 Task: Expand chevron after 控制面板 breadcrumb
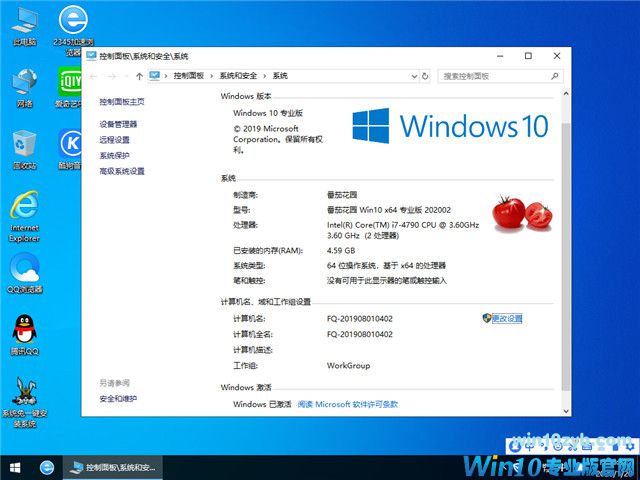[211, 76]
